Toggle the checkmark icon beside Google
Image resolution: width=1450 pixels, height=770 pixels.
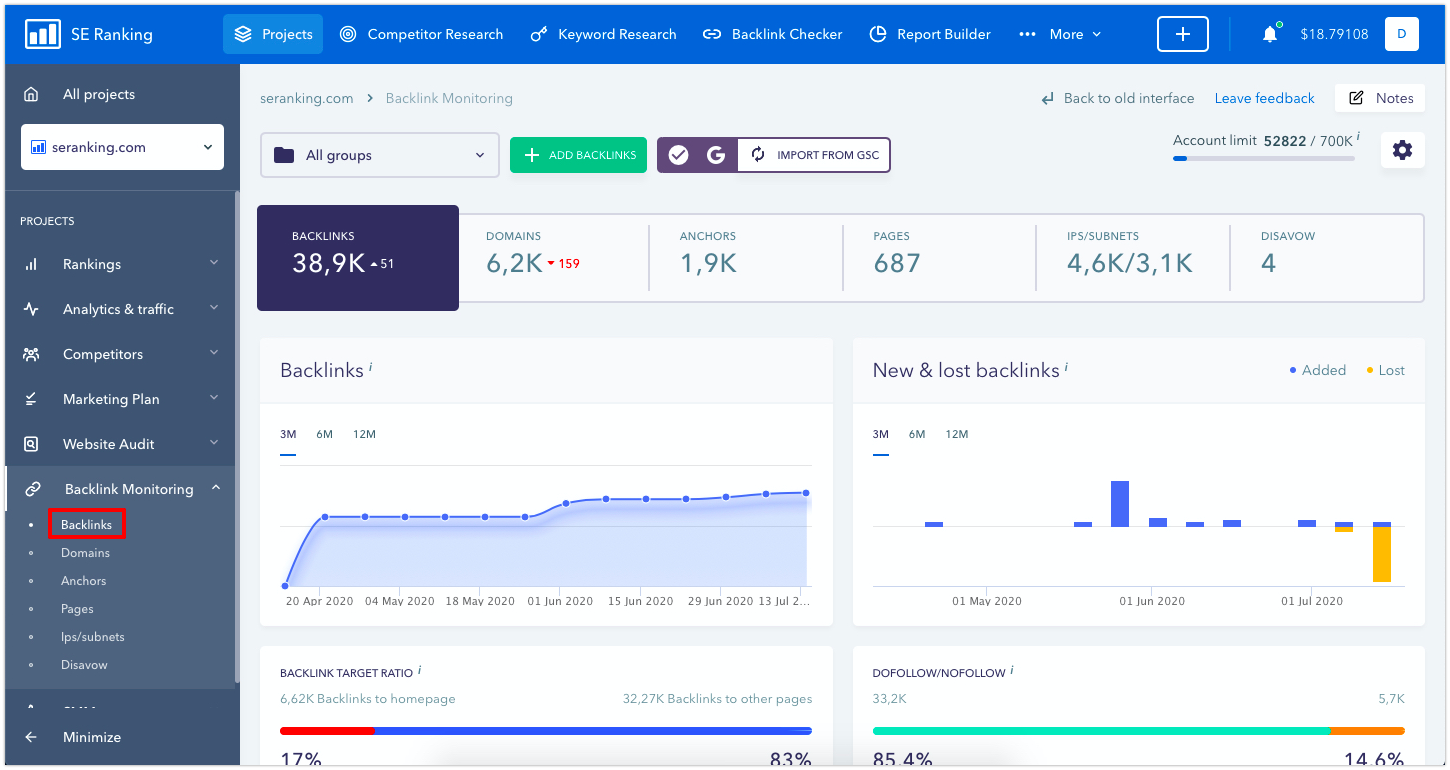point(678,155)
